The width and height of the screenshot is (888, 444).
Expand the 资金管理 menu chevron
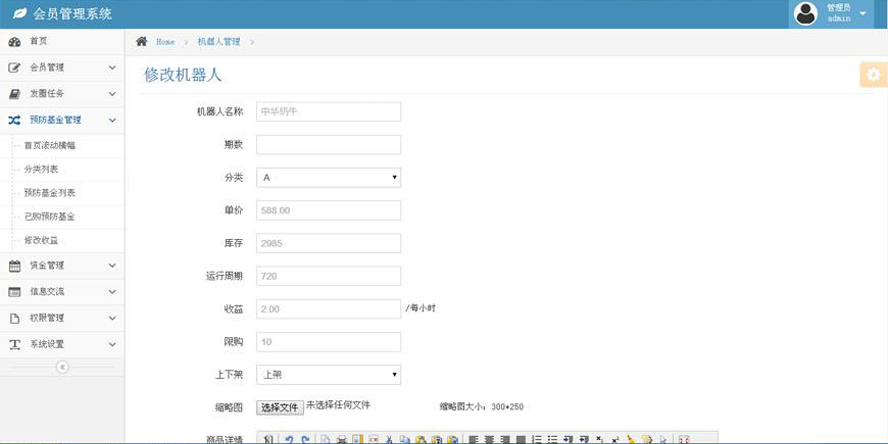point(112,266)
